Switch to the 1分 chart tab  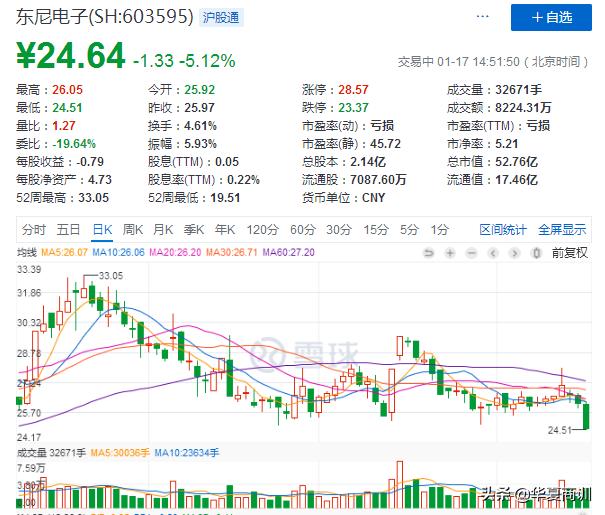pos(439,230)
